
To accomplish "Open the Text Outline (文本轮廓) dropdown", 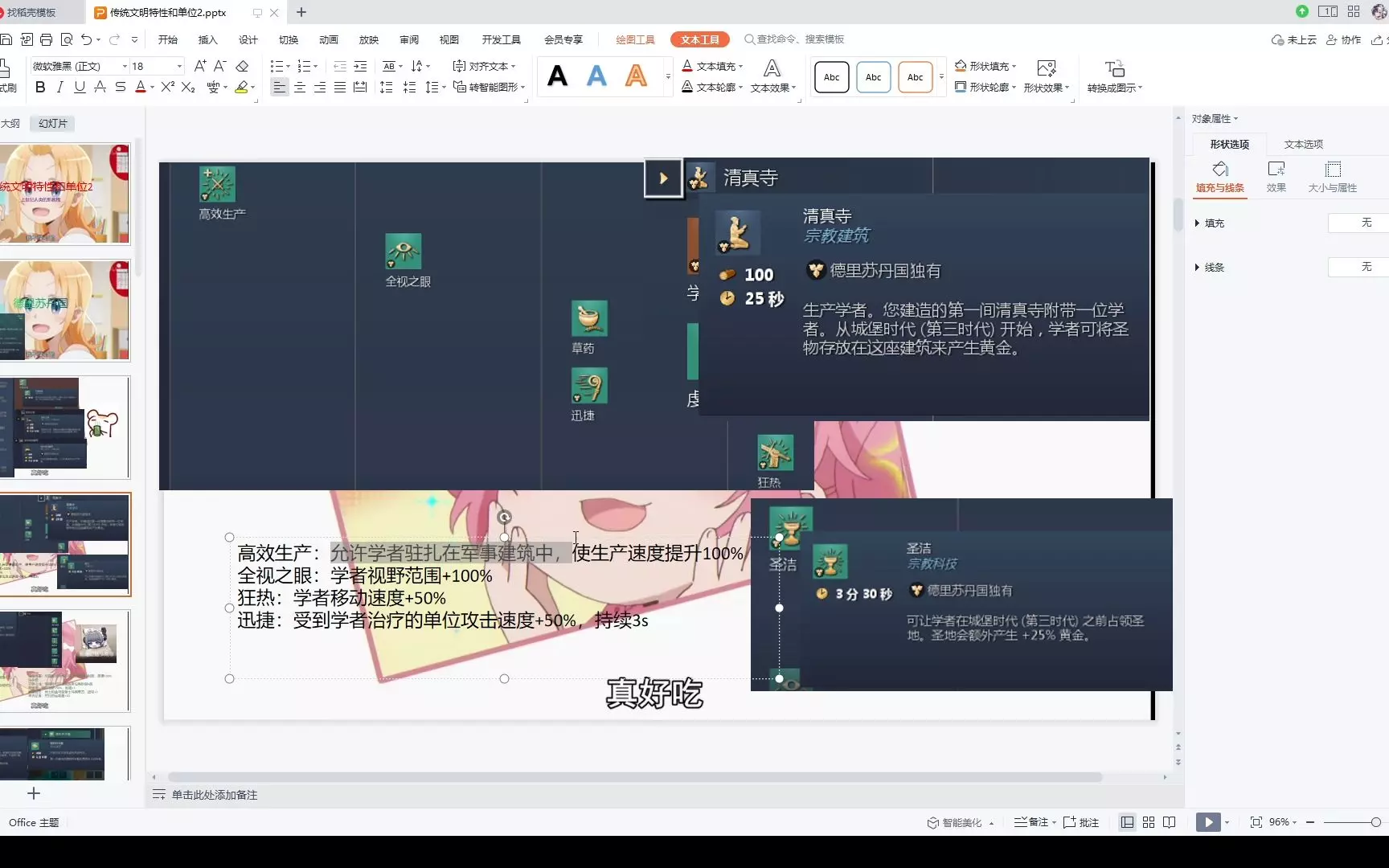I will coord(712,87).
